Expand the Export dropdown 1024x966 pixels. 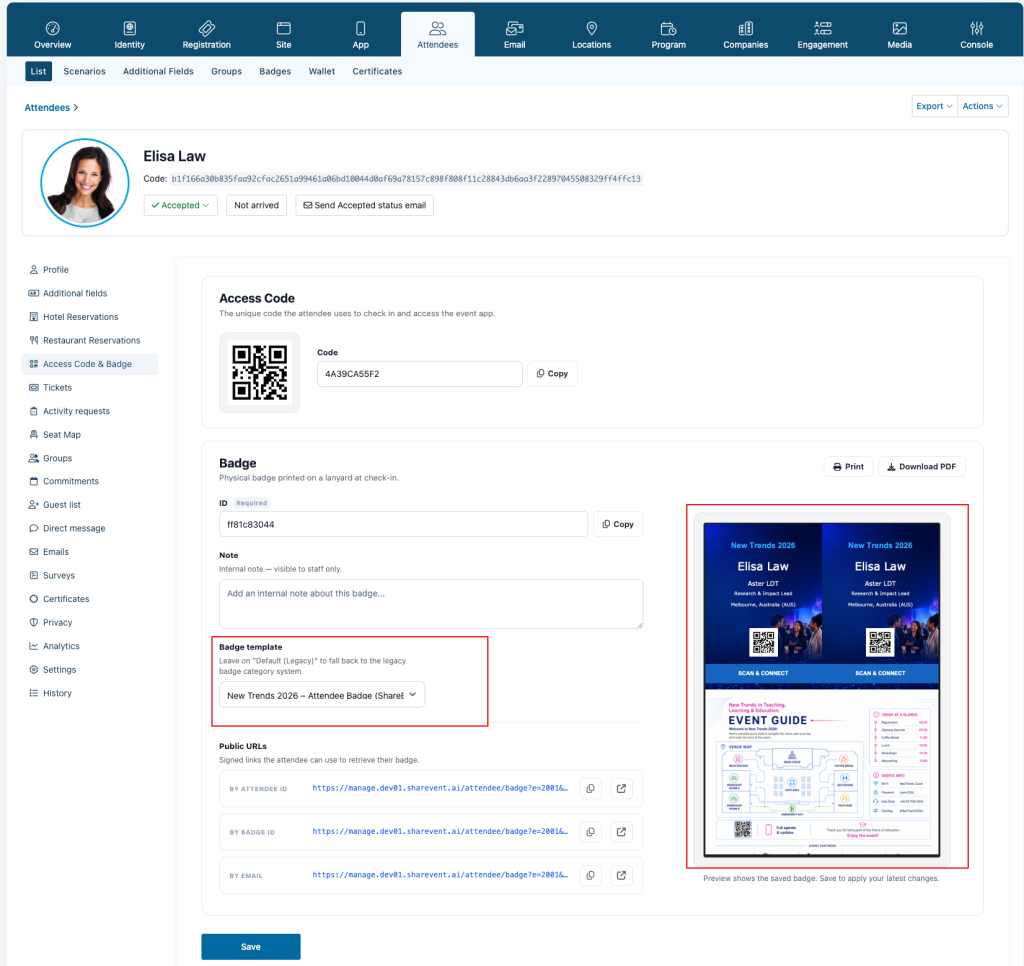click(x=935, y=106)
